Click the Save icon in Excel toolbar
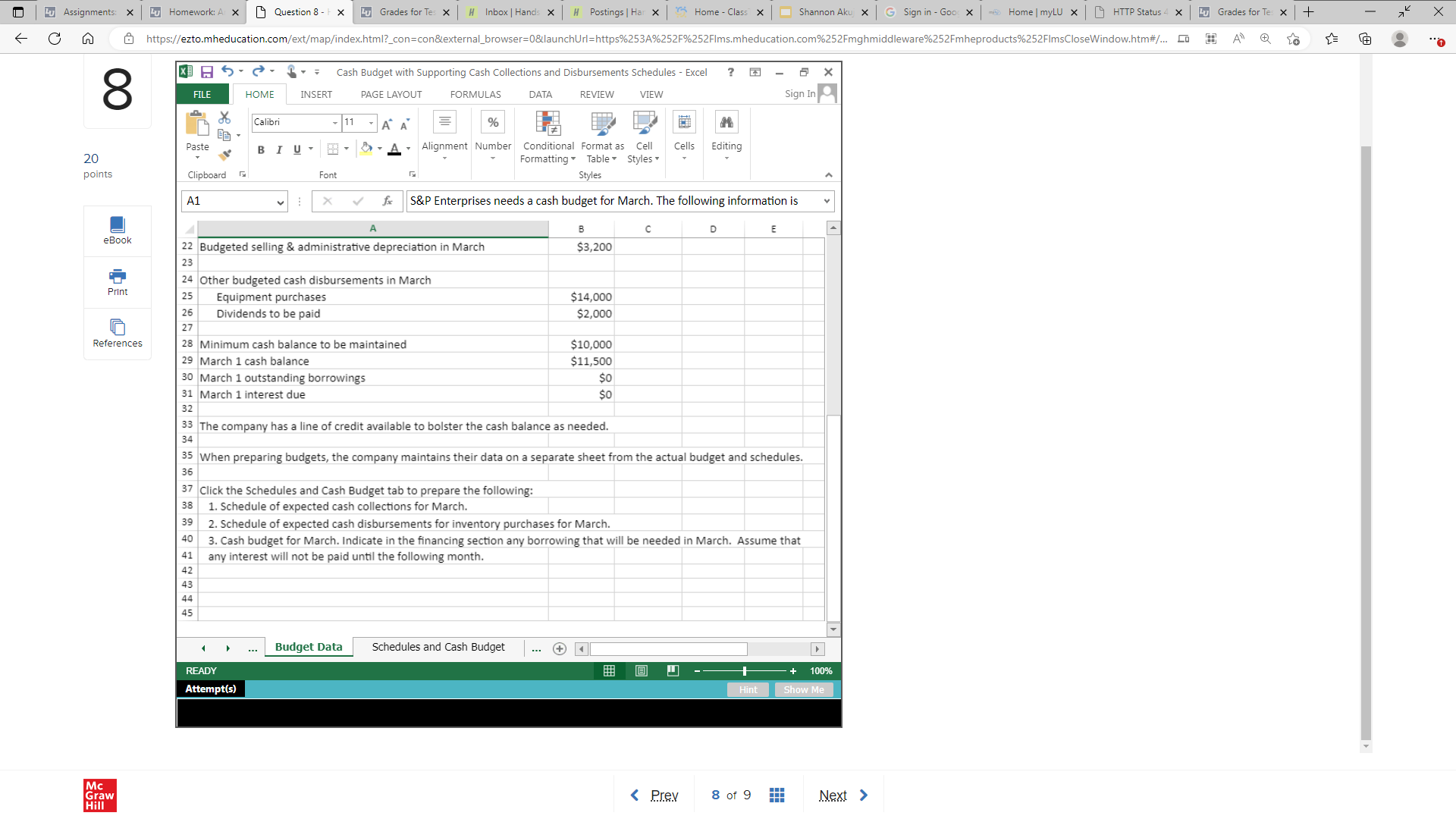Image resolution: width=1456 pixels, height=819 pixels. (x=206, y=72)
